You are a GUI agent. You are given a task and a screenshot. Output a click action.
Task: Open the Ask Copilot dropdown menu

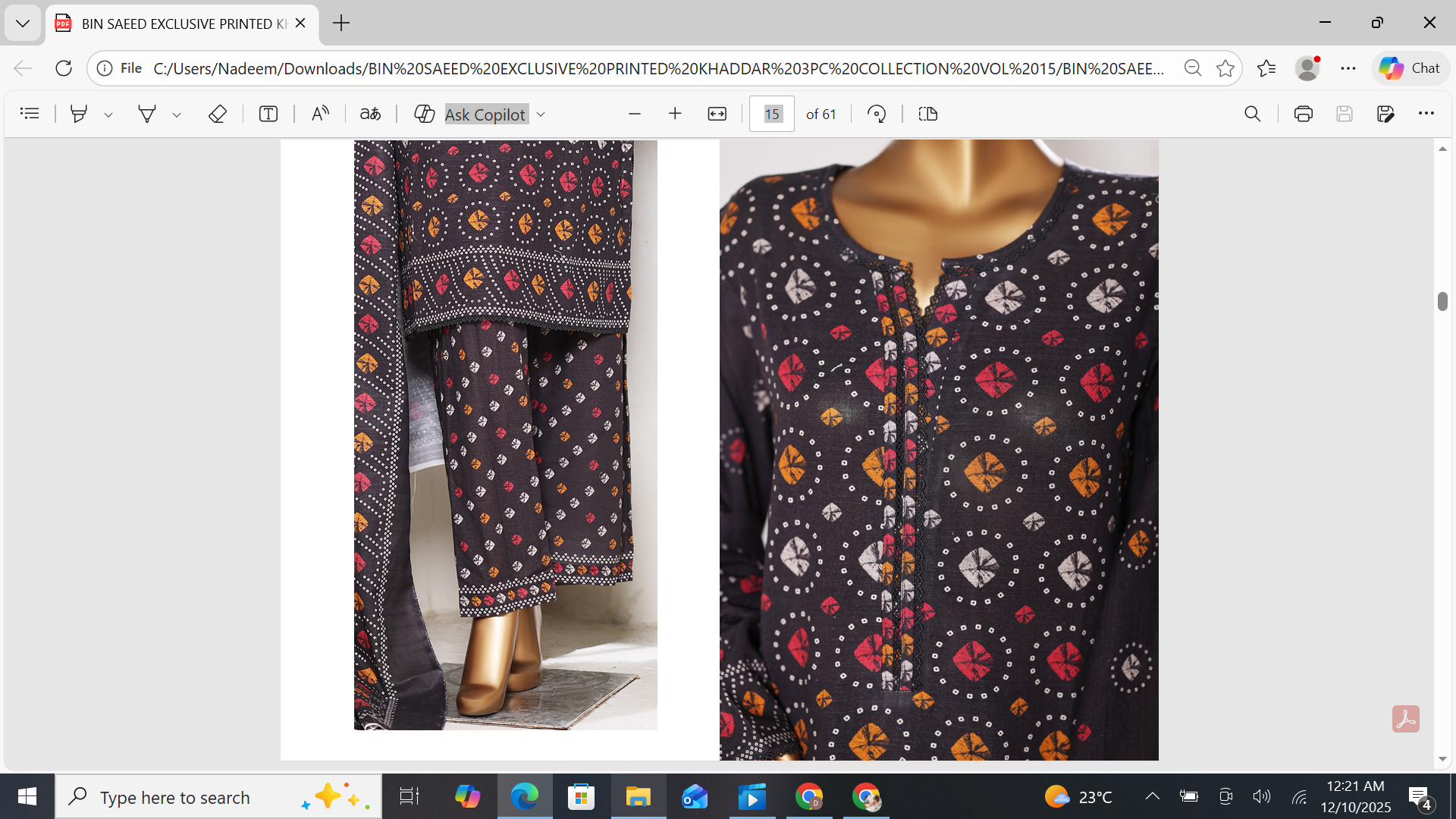point(540,114)
